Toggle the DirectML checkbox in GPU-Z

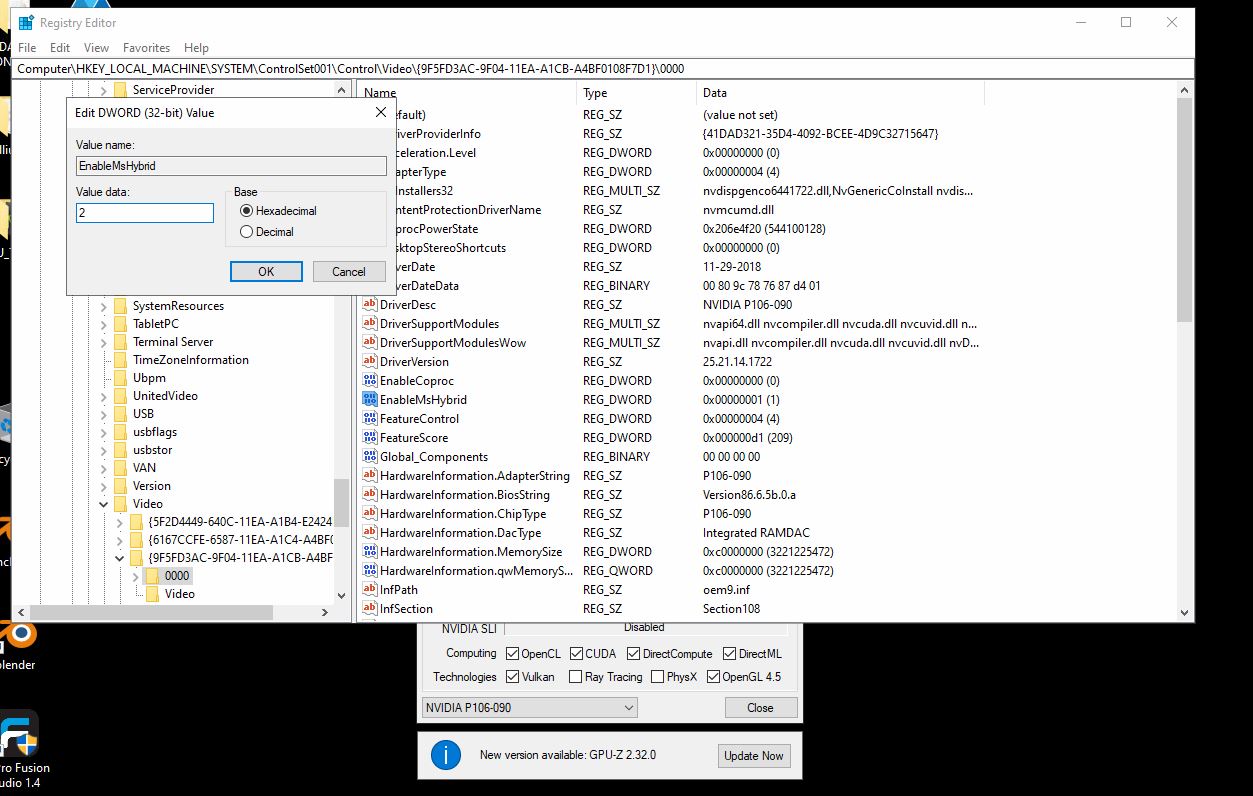pos(729,654)
